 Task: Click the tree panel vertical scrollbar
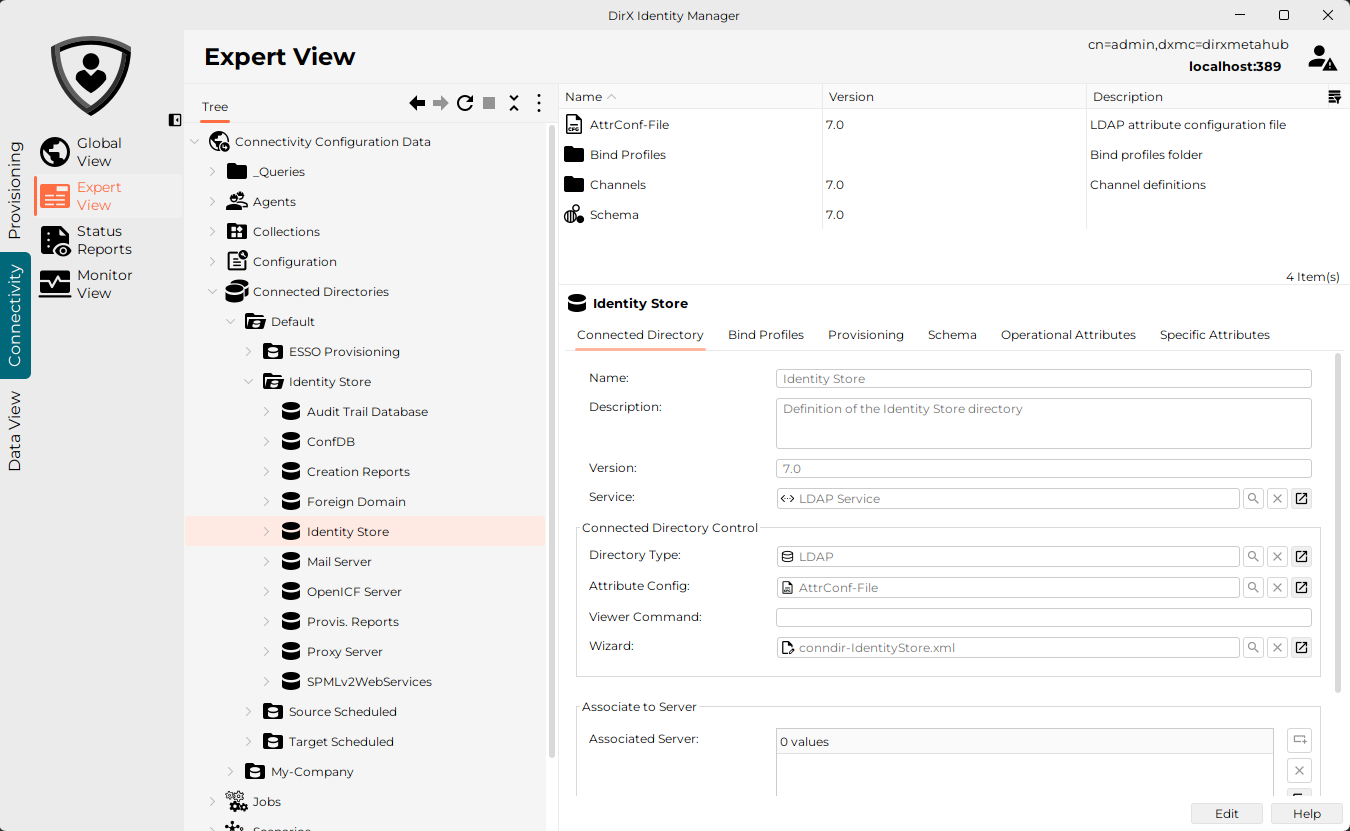[x=552, y=440]
